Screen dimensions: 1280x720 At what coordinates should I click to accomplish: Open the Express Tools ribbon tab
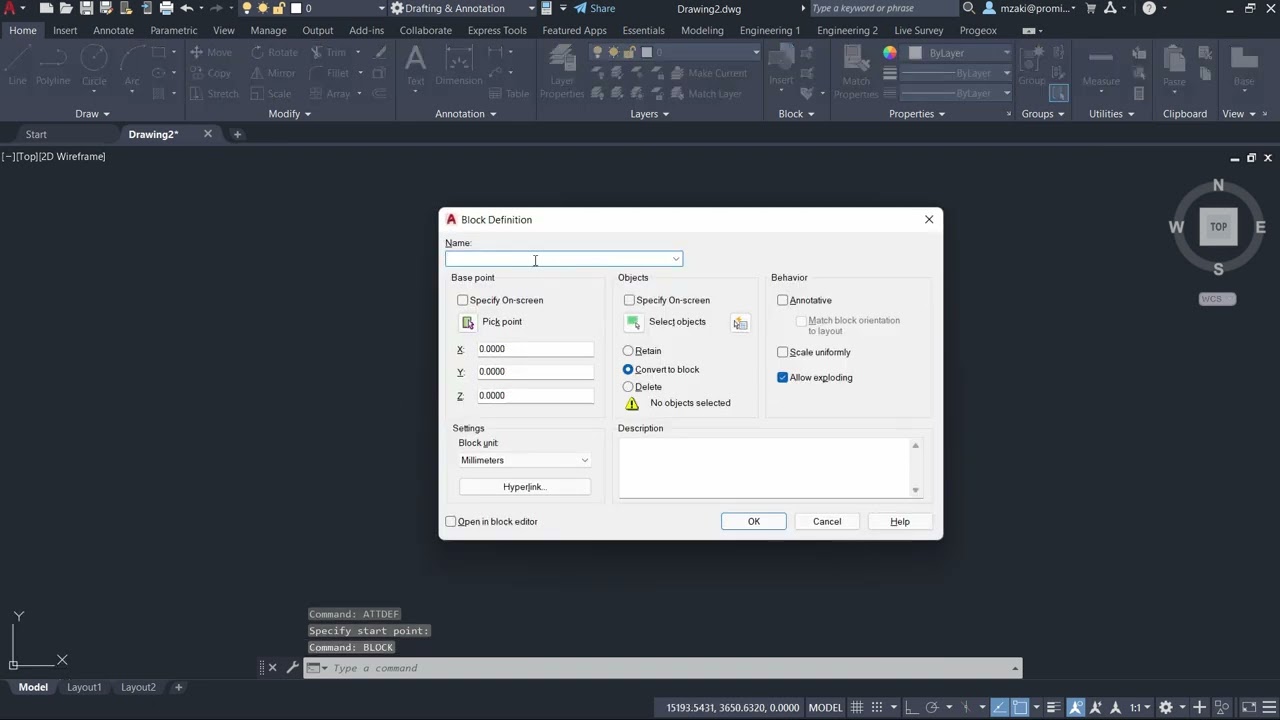(x=497, y=30)
